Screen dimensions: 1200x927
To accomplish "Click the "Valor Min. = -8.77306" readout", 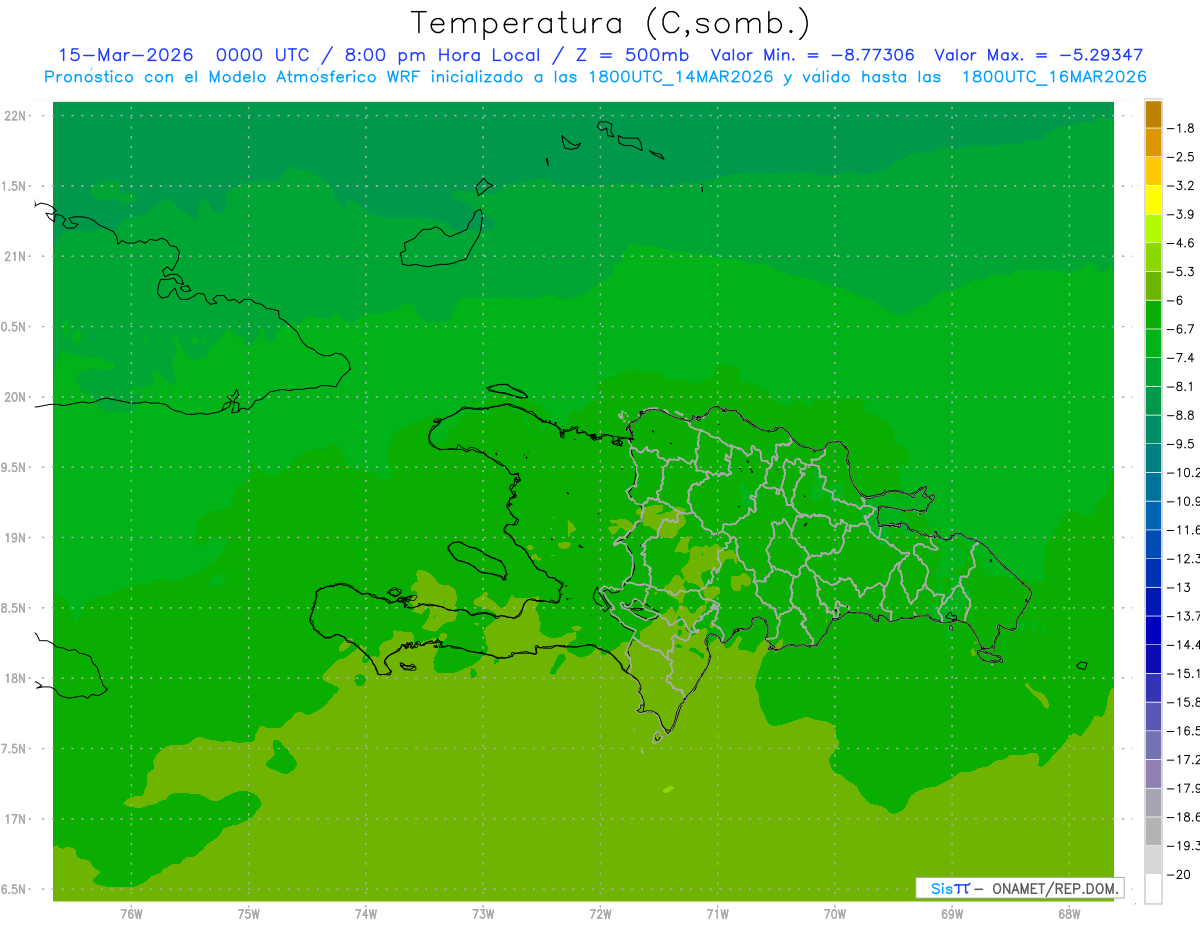I will [x=812, y=55].
